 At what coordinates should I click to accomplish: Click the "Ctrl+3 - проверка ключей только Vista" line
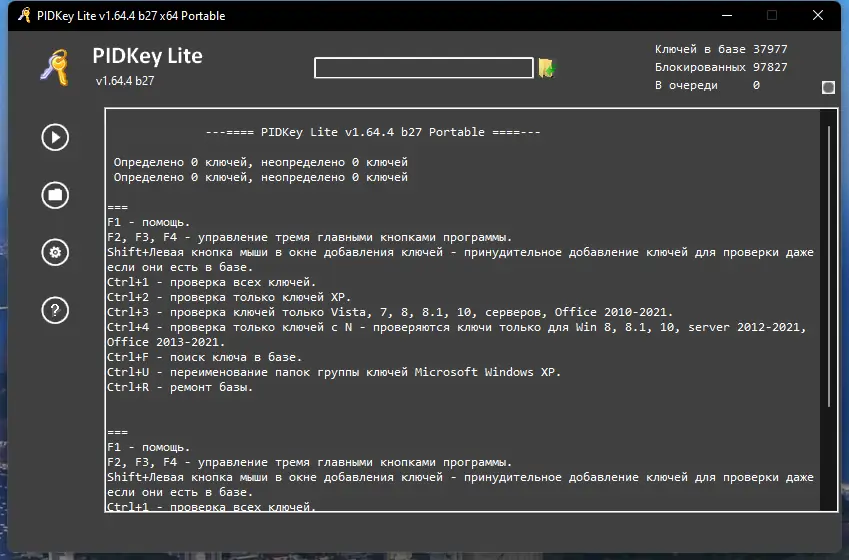pyautogui.click(x=390, y=312)
